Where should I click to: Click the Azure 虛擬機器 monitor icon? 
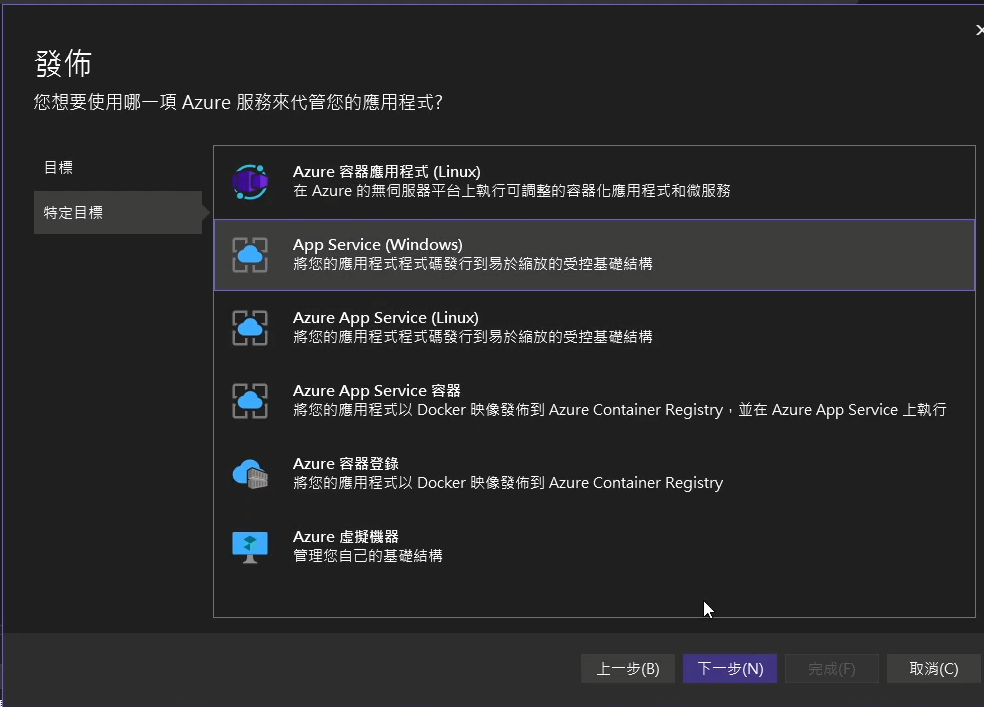pos(250,547)
